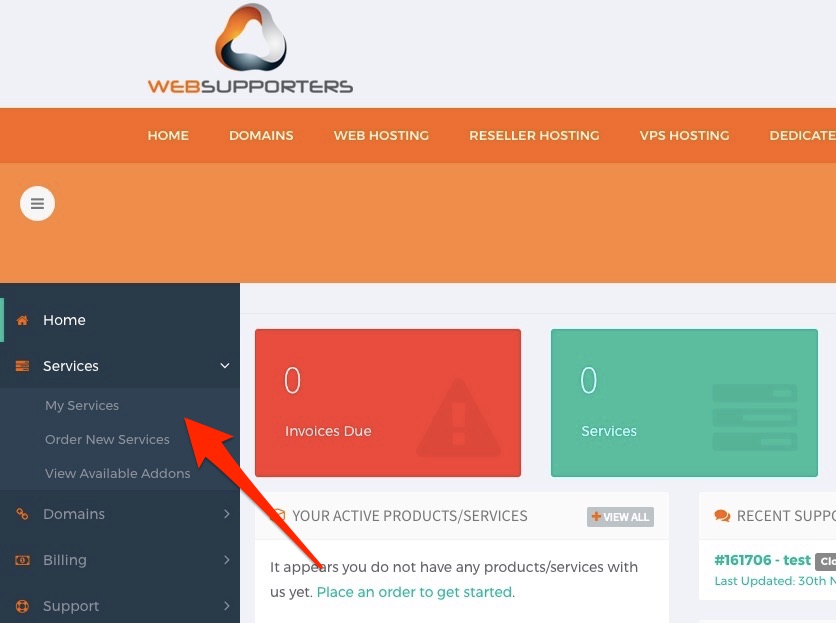Viewport: 836px width, 623px height.
Task: Click the Home house icon in sidebar
Action: 22,320
